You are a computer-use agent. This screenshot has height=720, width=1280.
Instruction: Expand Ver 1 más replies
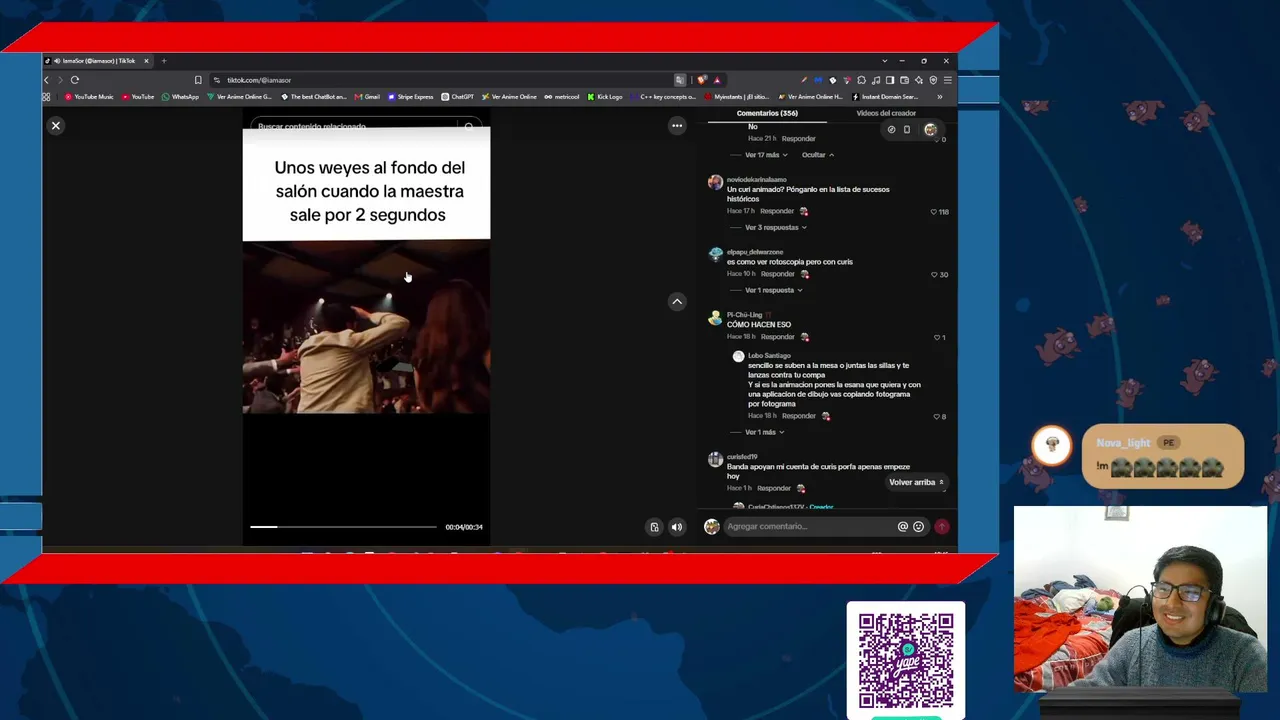(765, 432)
